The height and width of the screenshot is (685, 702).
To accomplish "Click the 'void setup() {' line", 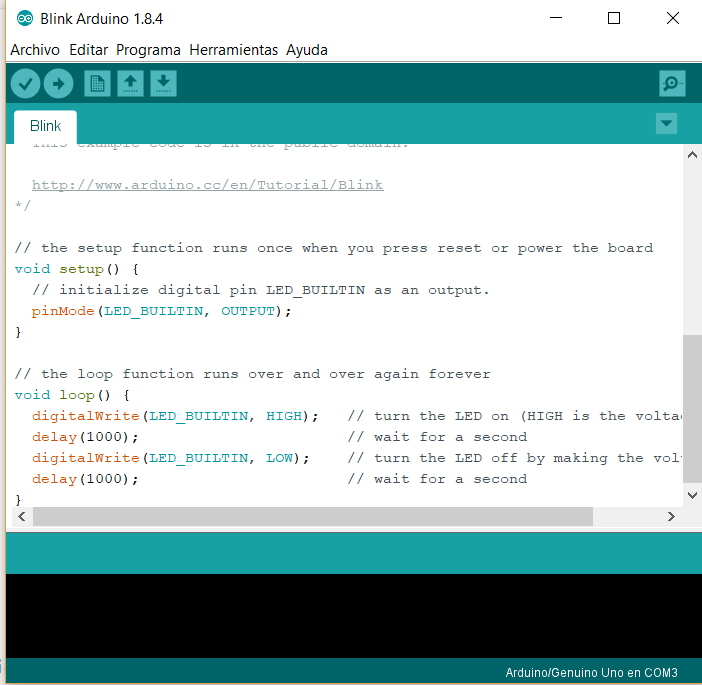I will click(77, 269).
